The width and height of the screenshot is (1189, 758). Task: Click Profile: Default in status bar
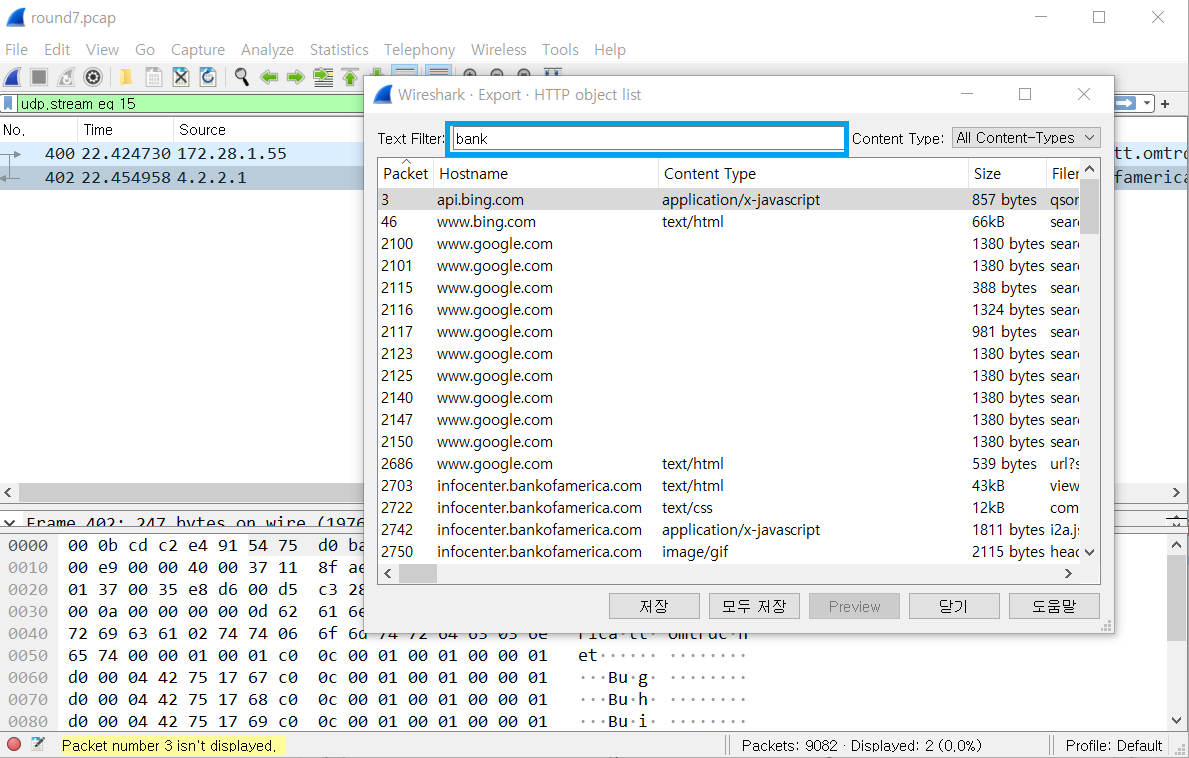tap(1113, 745)
